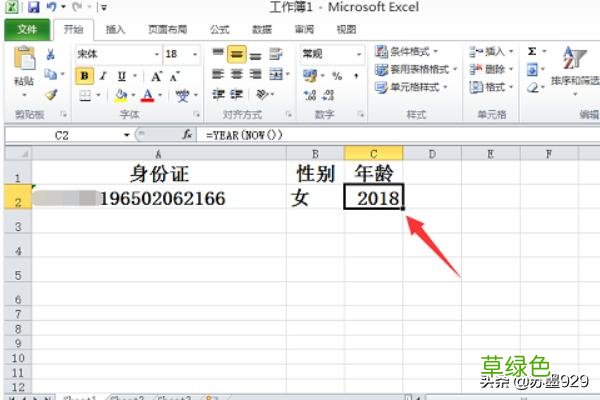Open the font size dropdown
Screen dimensions: 600x400
point(196,54)
